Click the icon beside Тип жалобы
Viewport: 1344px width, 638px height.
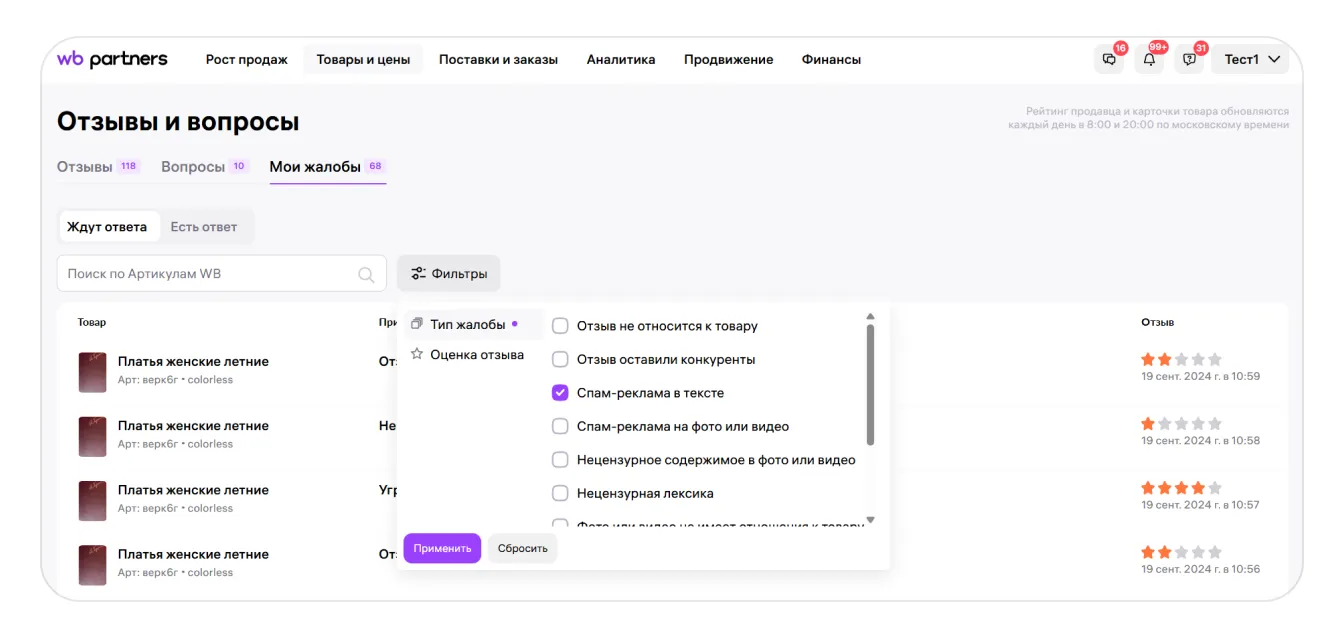[x=417, y=324]
